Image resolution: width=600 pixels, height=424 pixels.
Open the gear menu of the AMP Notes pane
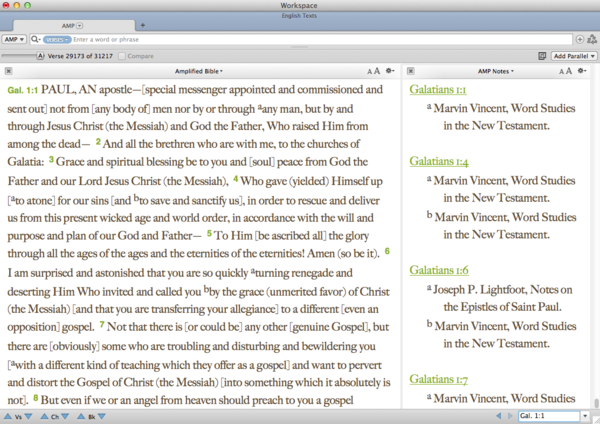point(582,71)
